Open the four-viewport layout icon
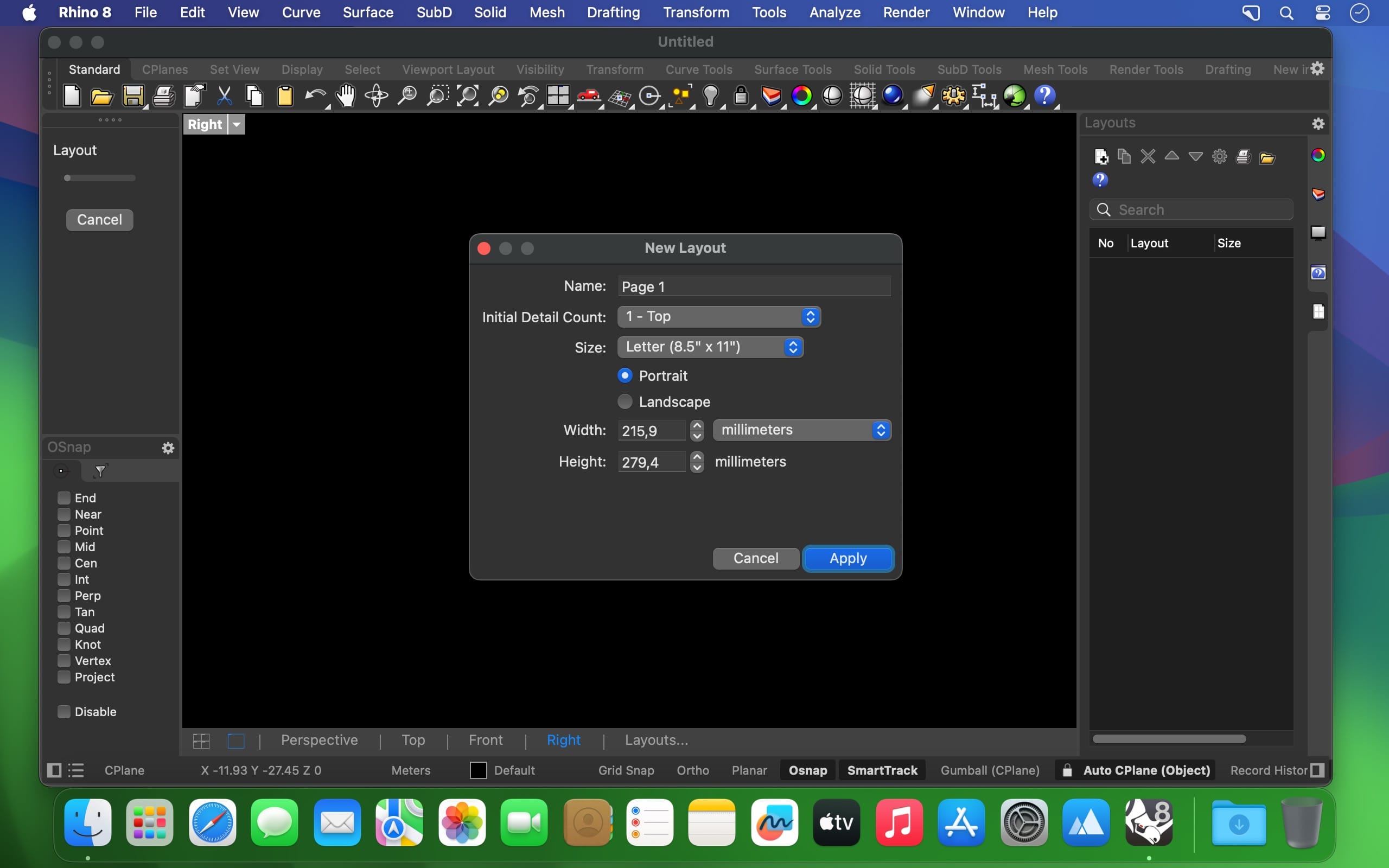 pyautogui.click(x=557, y=96)
